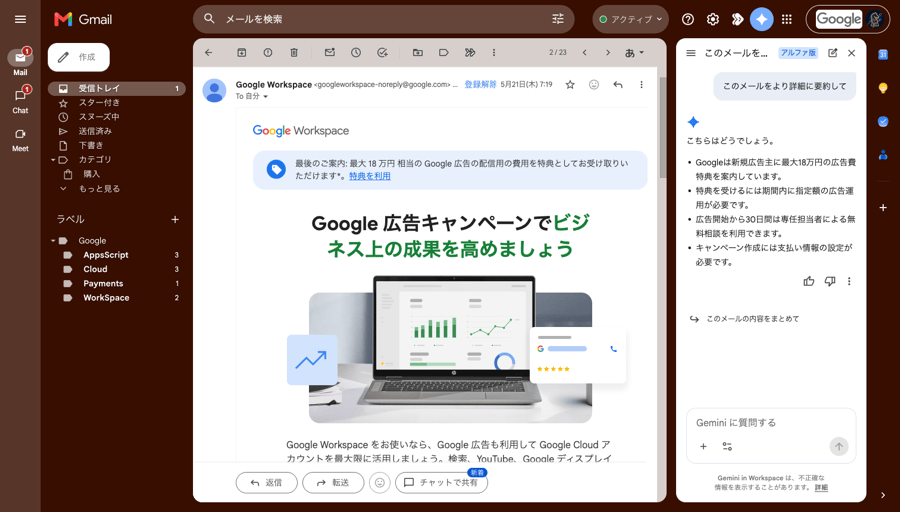The width and height of the screenshot is (900, 512).
Task: Open Google Calendar in side panel
Action: (x=883, y=55)
